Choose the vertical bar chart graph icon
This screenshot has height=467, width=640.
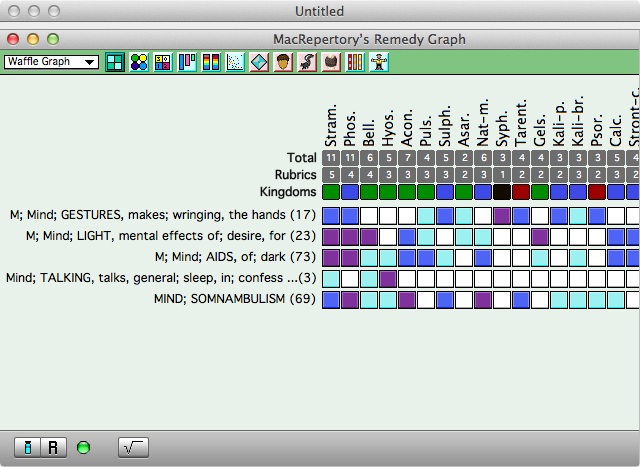click(187, 62)
